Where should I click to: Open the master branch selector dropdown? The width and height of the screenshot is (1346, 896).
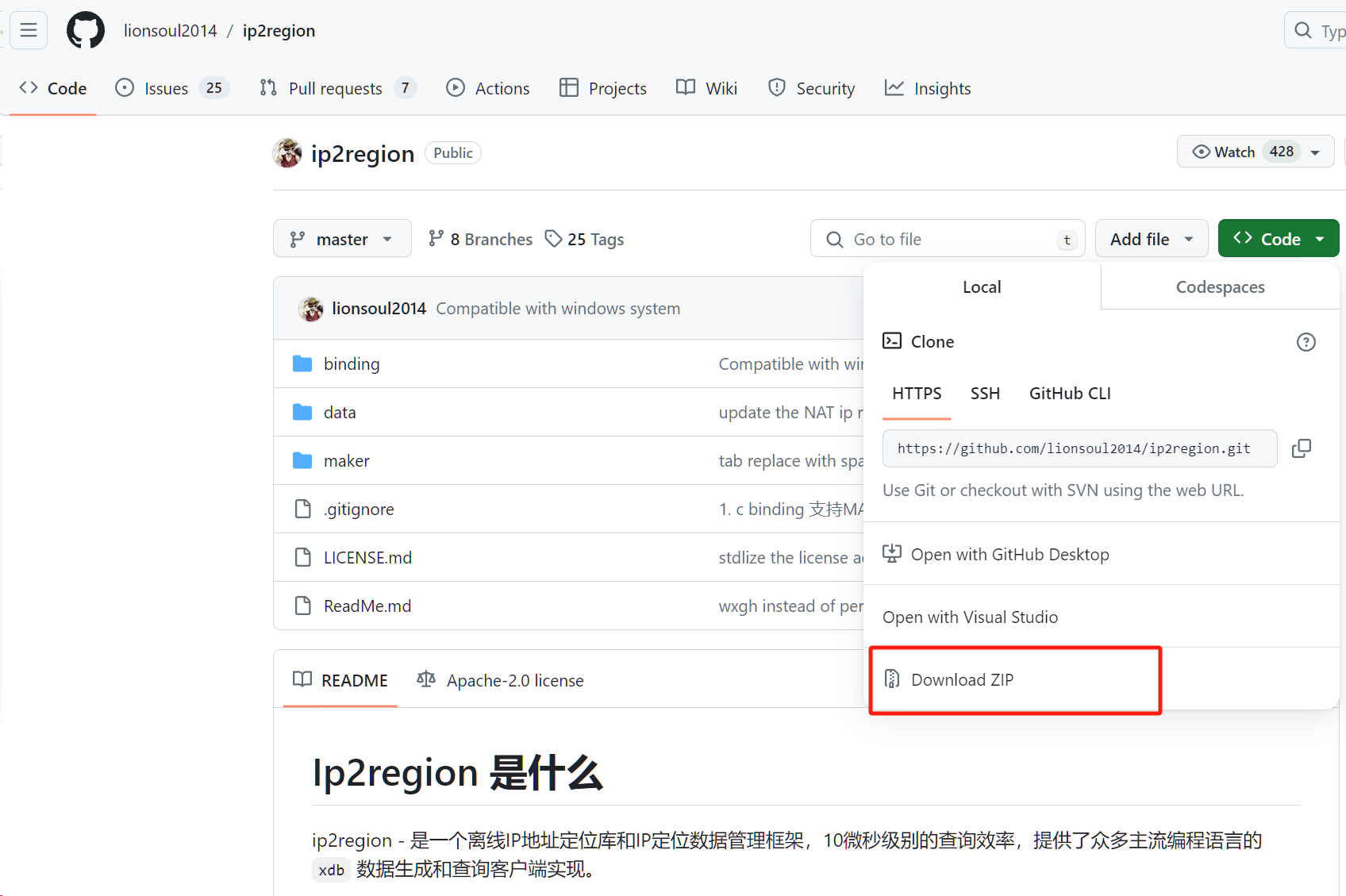point(342,239)
